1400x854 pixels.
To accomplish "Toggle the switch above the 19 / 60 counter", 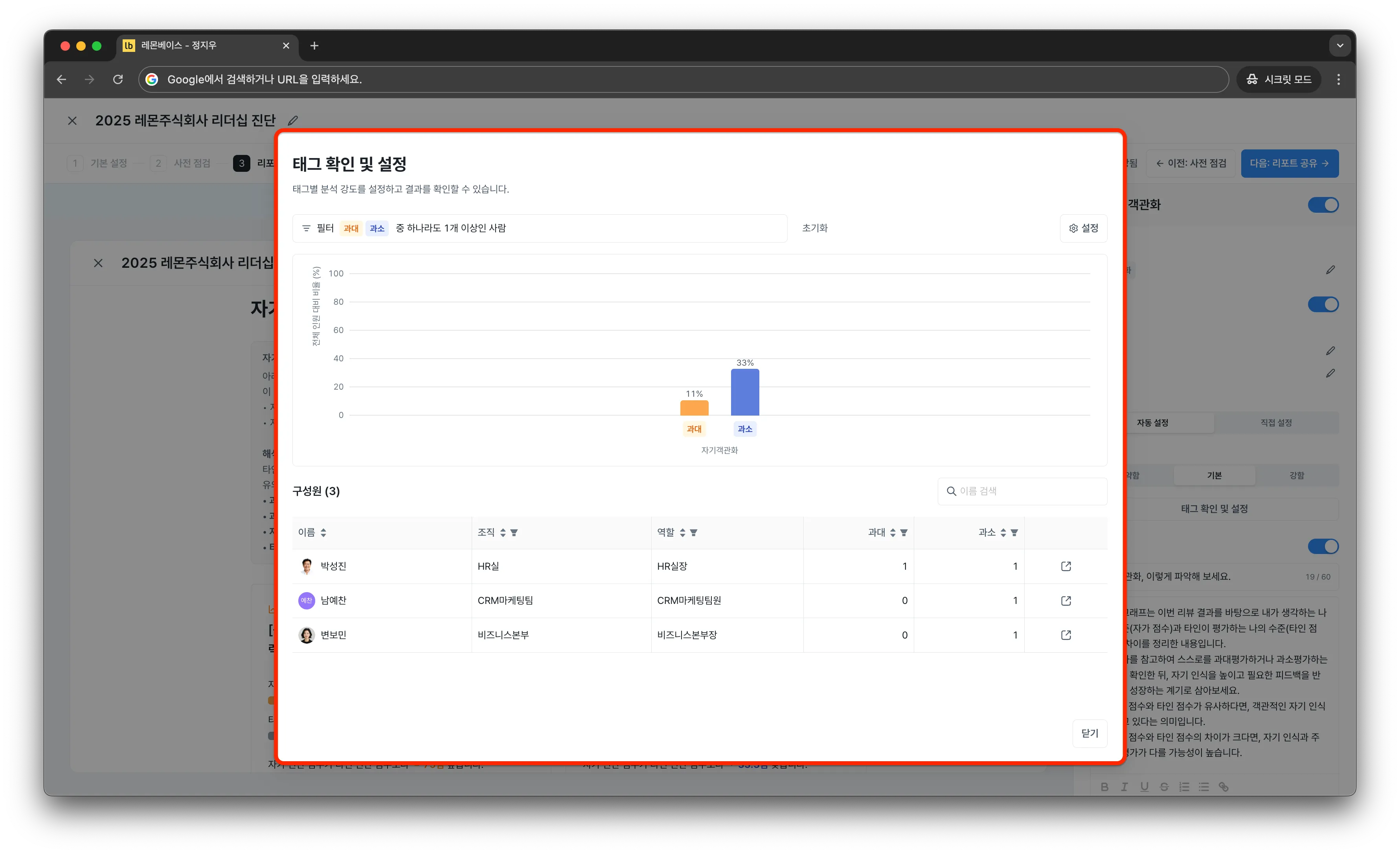I will 1323,547.
